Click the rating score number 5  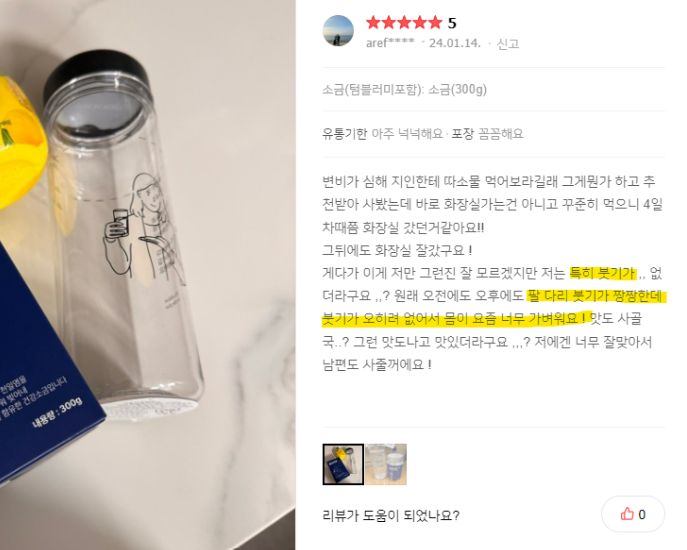coord(452,23)
